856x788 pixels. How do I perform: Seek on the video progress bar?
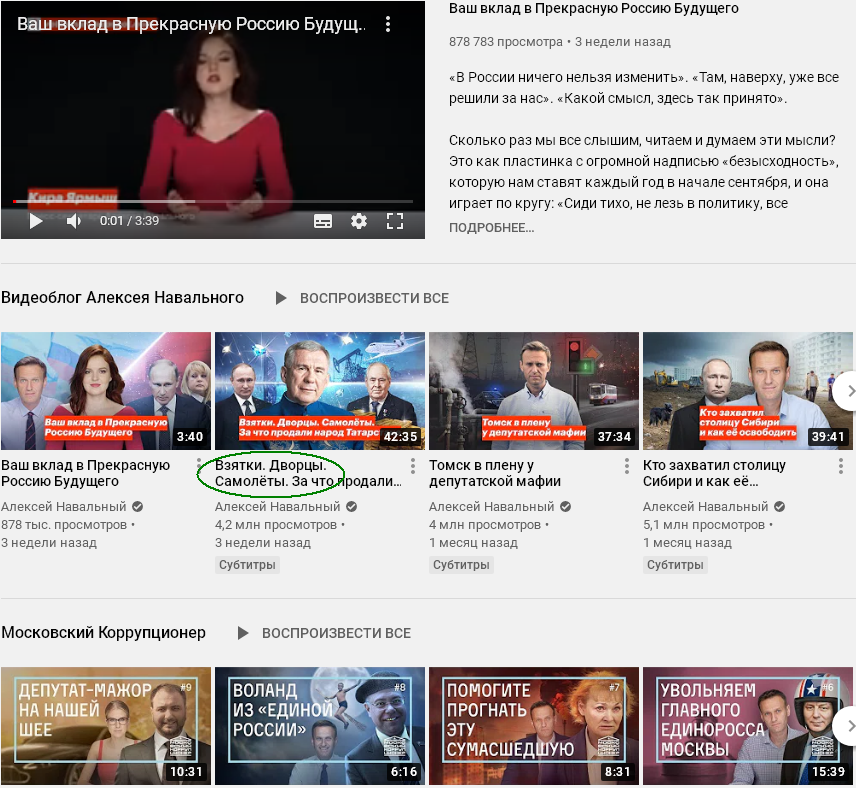coord(213,202)
